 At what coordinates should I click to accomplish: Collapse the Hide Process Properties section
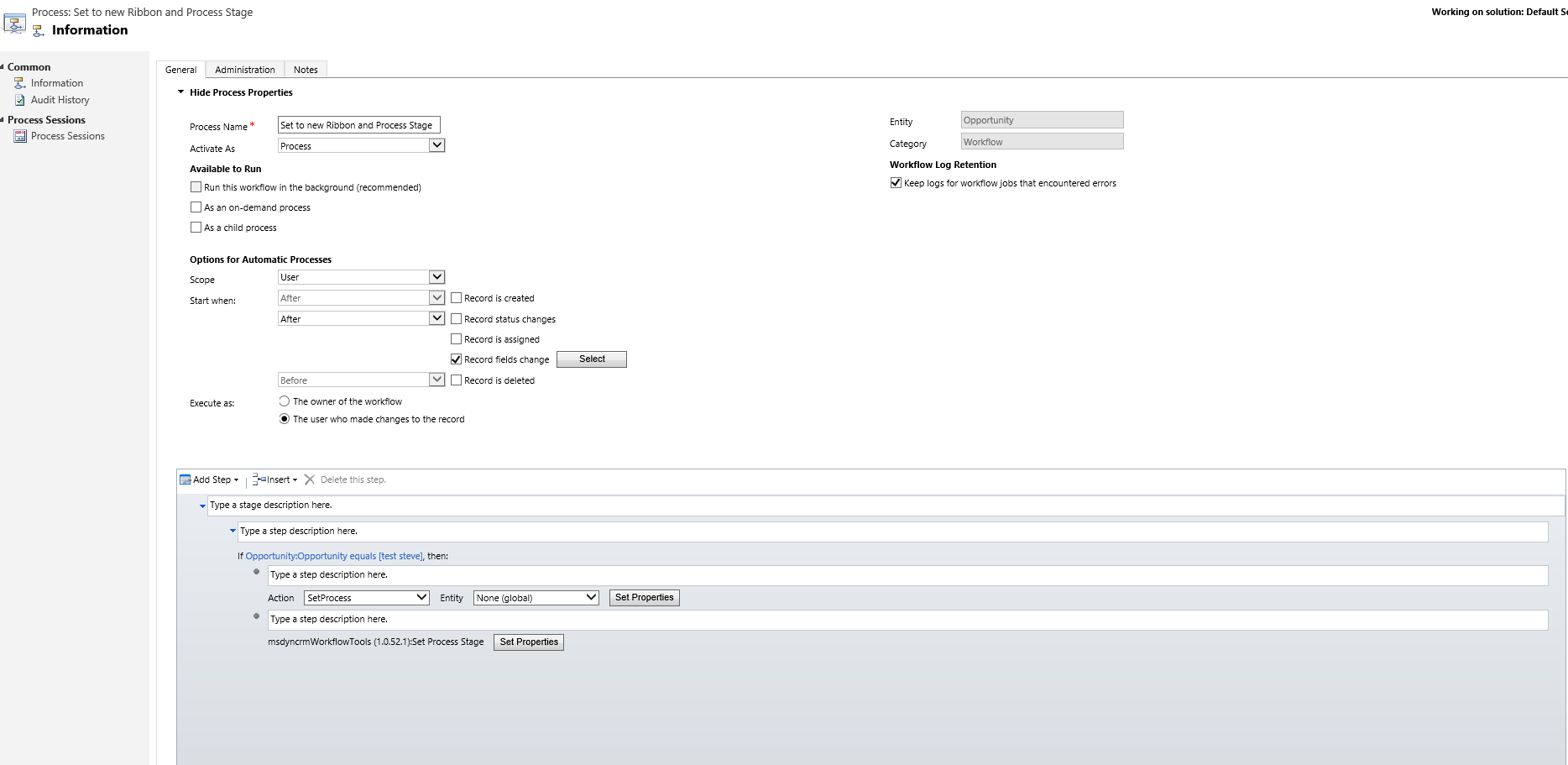(x=180, y=92)
